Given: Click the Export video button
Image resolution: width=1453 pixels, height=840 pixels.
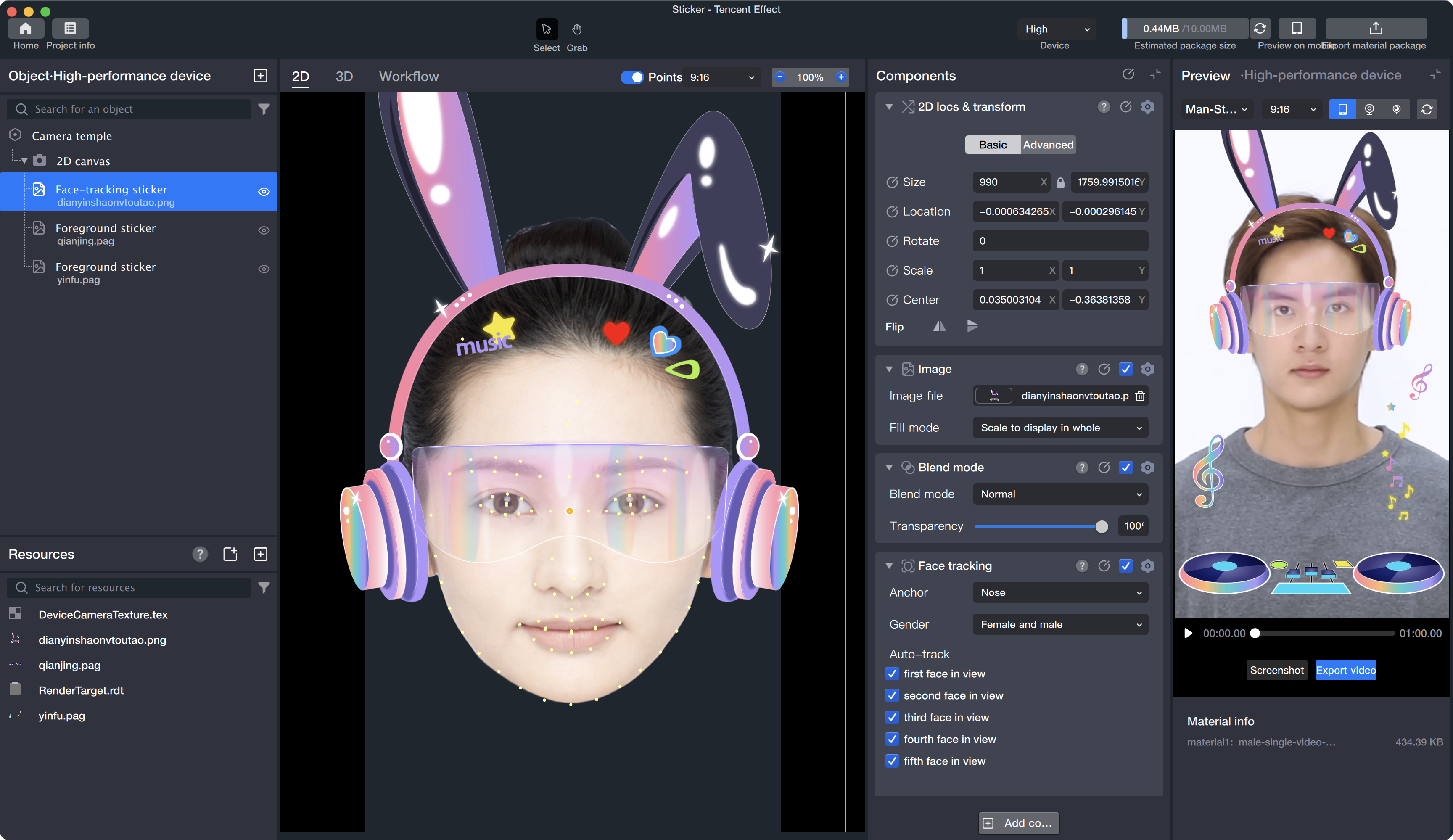Looking at the screenshot, I should 1346,670.
